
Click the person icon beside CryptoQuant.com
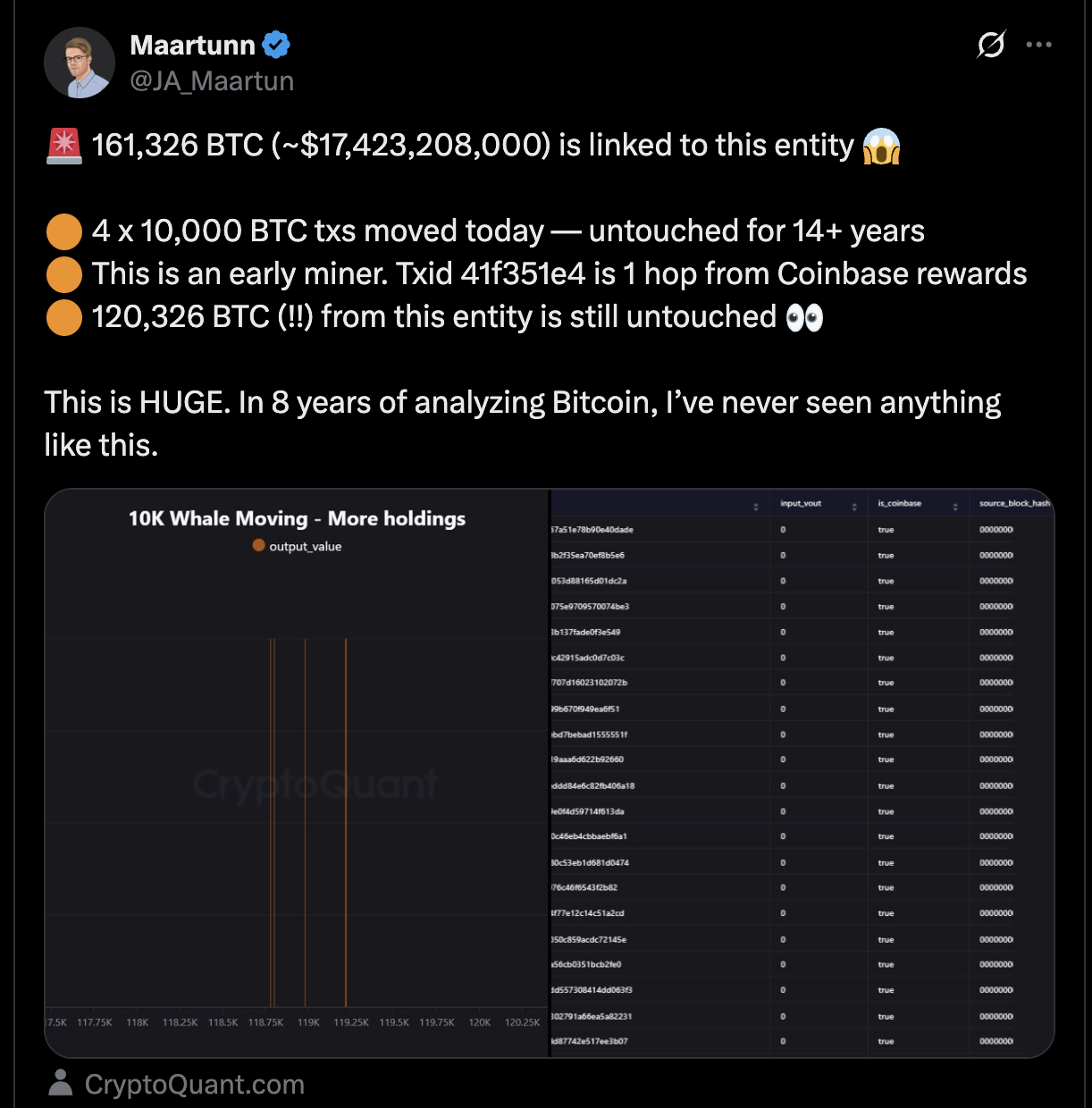(61, 1083)
